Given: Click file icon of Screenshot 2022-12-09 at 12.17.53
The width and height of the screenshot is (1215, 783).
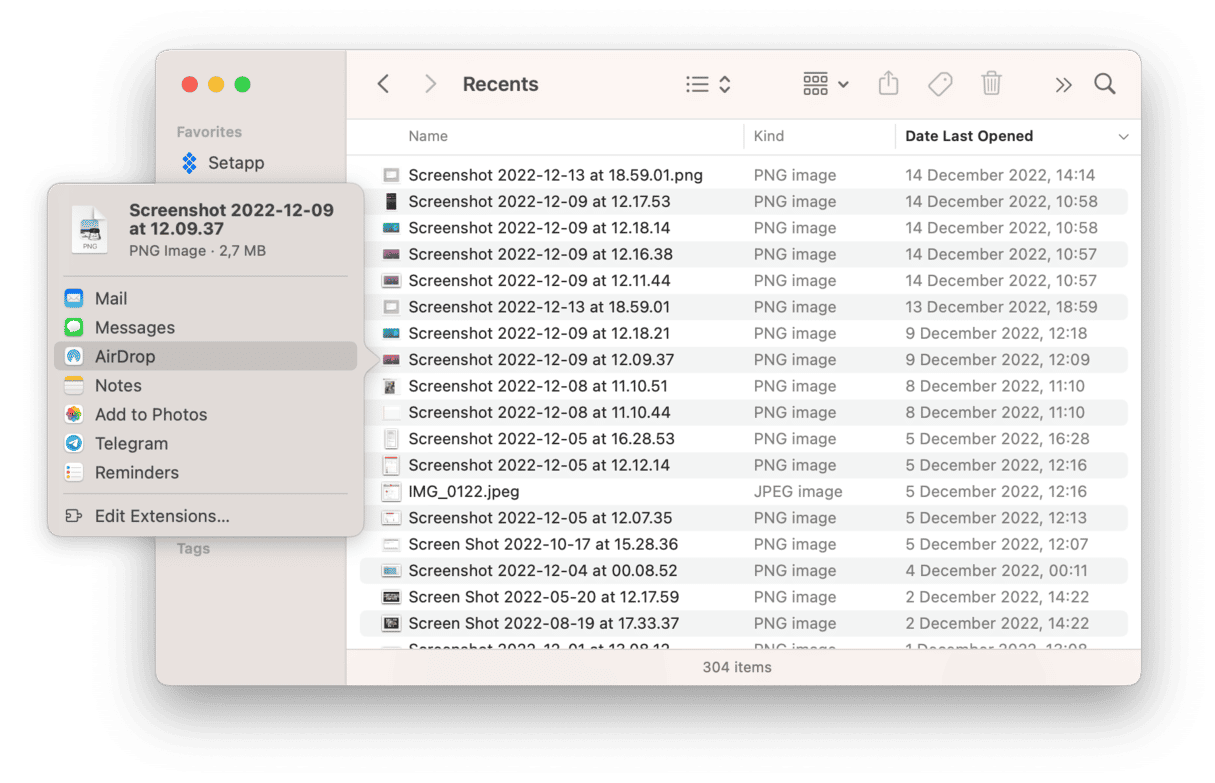Looking at the screenshot, I should [x=391, y=201].
